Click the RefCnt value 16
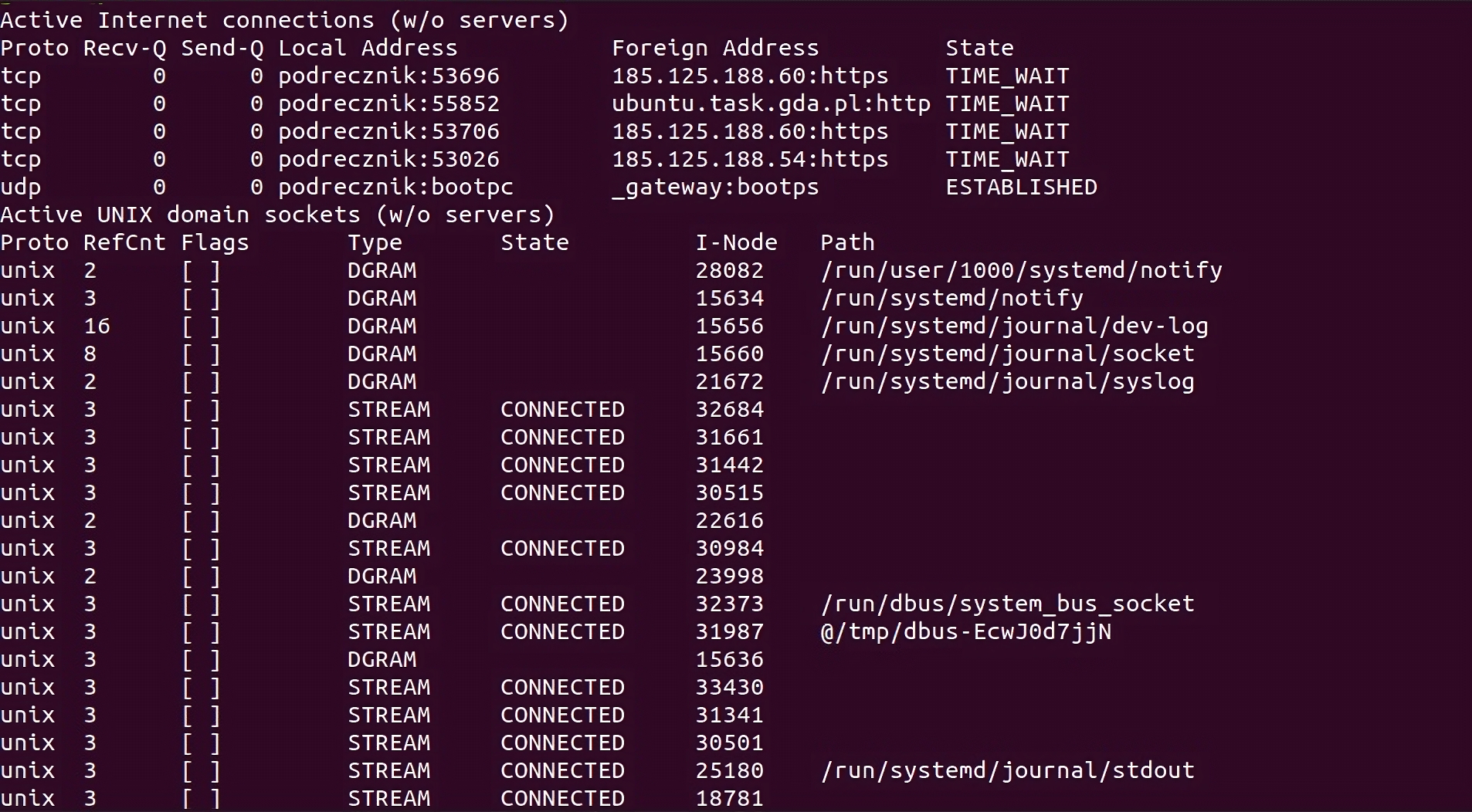 [97, 326]
